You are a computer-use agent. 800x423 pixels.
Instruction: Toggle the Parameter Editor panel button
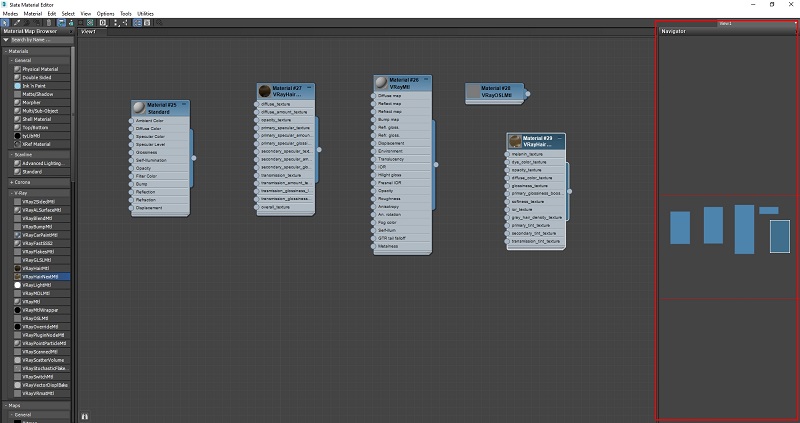[146, 21]
